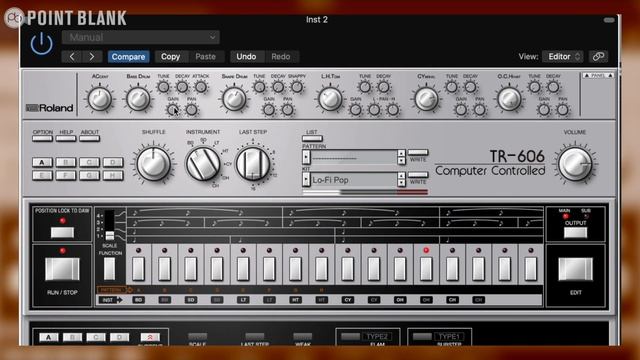
Task: Select pattern bank D
Action: pos(113,162)
